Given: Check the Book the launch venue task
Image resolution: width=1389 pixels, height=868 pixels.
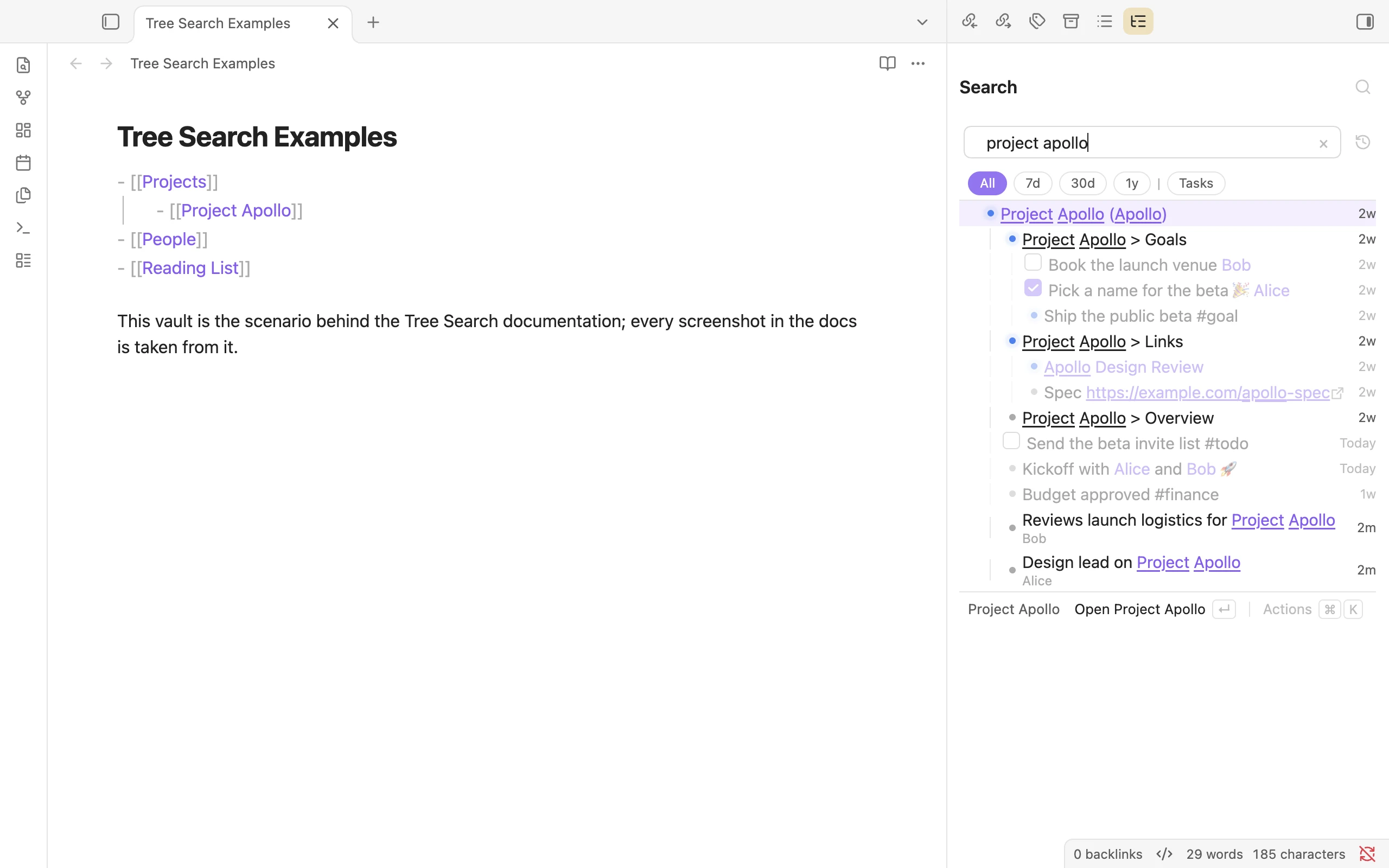Looking at the screenshot, I should tap(1033, 263).
